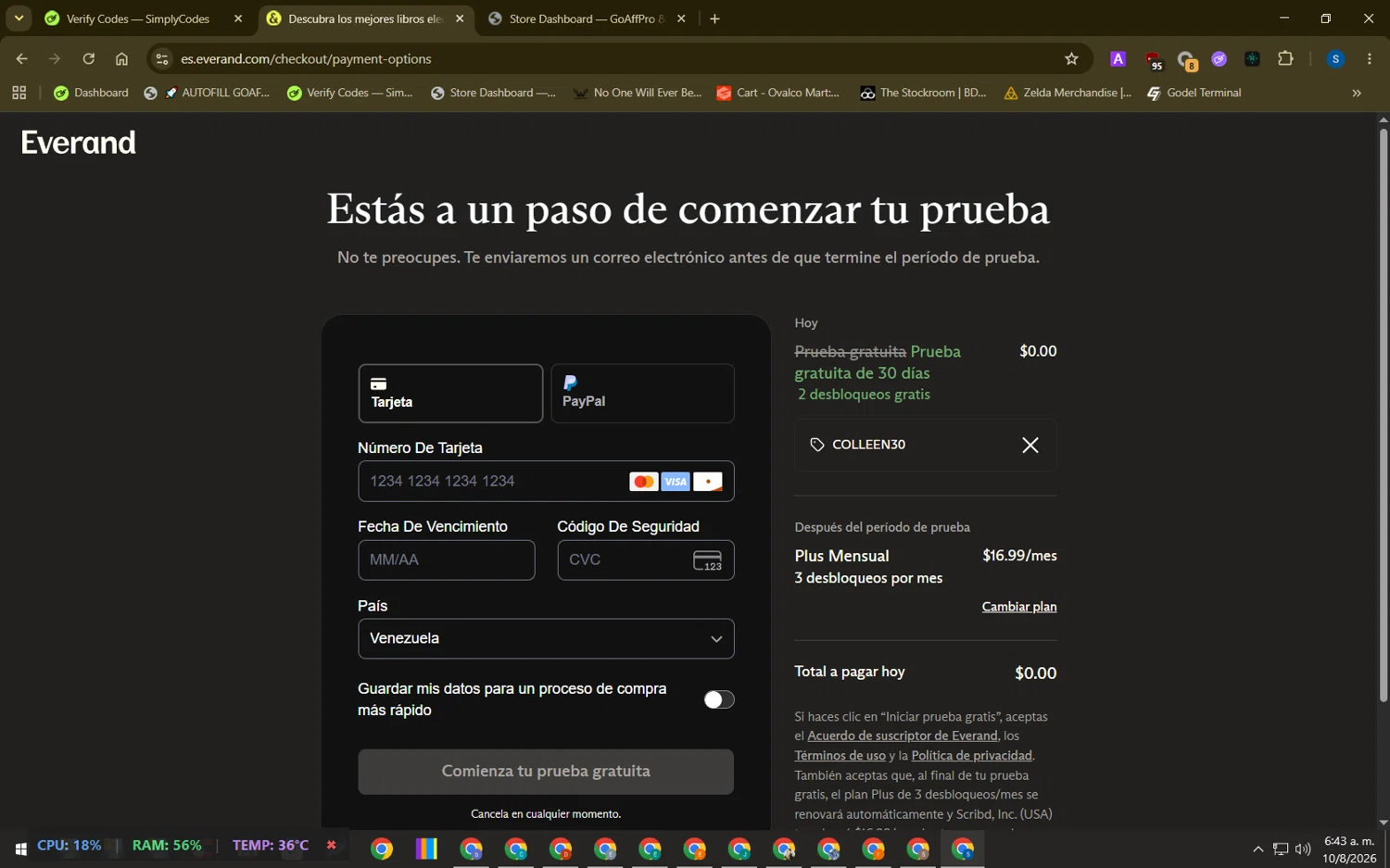Open the No One Will Ever Be... bookmark
Viewport: 1390px width, 868px height.
point(638,93)
